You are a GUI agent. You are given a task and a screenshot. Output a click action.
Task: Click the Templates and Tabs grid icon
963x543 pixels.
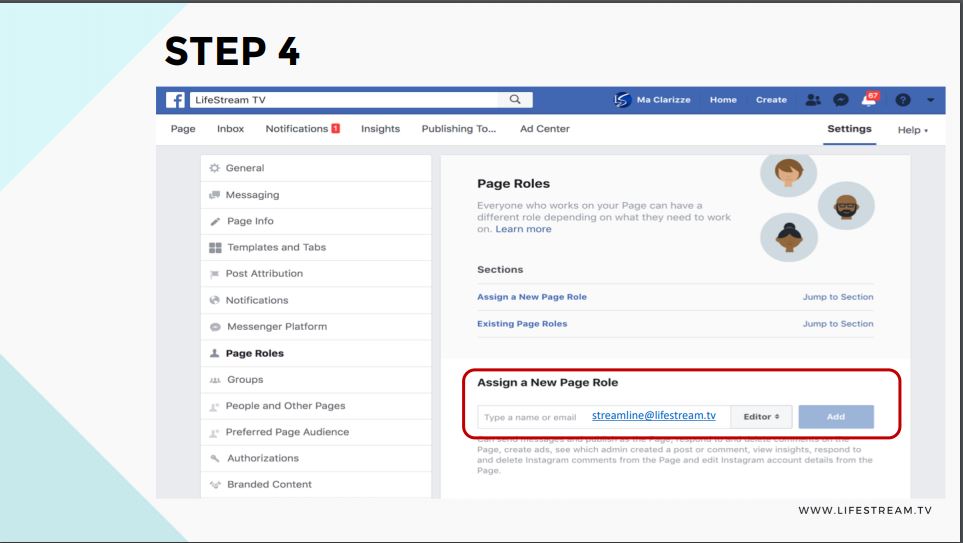click(215, 248)
